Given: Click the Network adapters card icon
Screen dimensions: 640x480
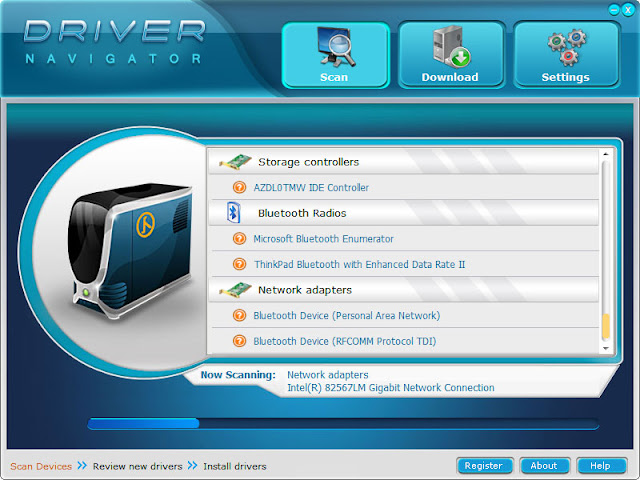Looking at the screenshot, I should point(236,290).
